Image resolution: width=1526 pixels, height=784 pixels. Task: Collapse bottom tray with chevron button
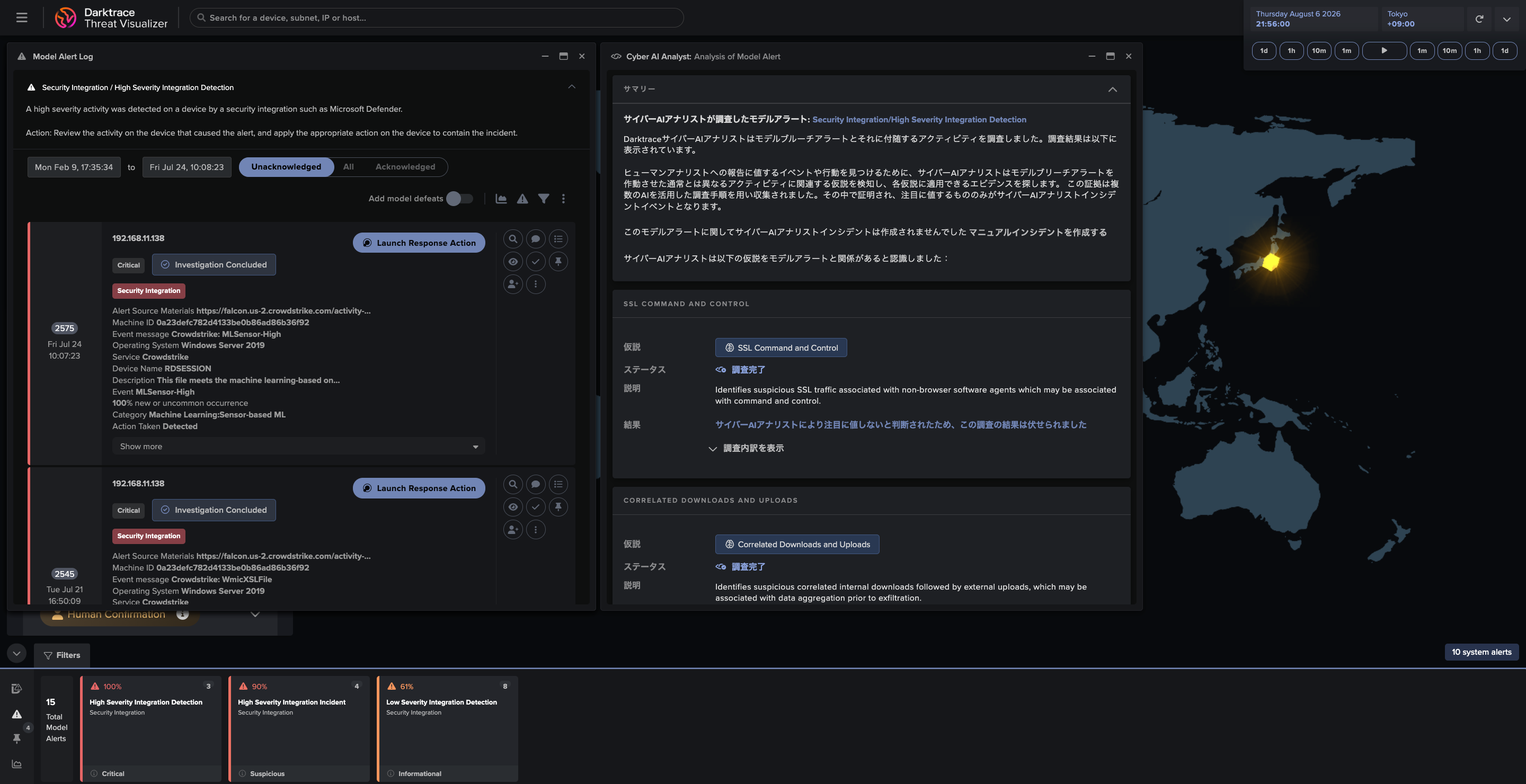pyautogui.click(x=16, y=653)
